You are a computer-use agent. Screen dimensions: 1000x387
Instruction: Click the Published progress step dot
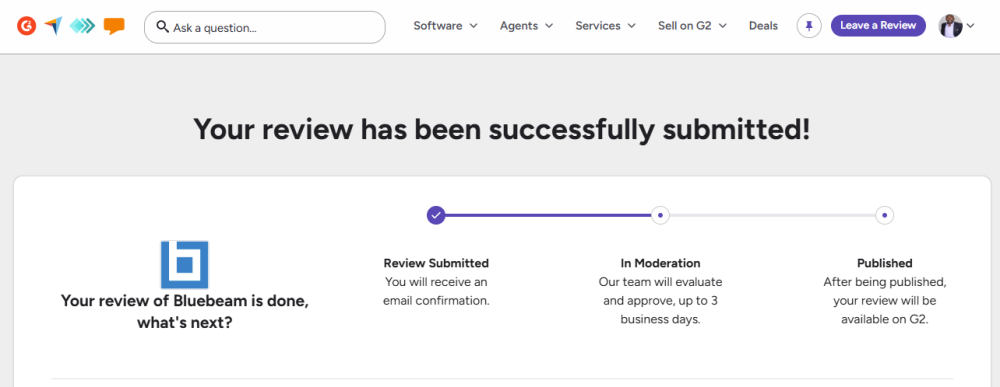point(885,215)
